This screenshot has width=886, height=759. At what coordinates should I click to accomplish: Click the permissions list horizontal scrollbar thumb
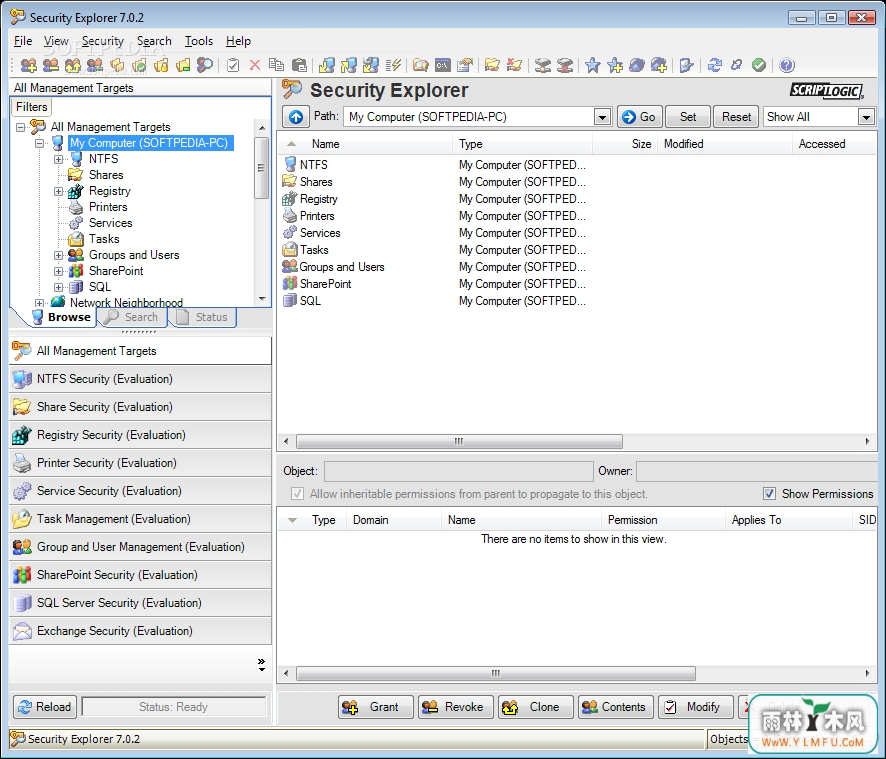click(496, 673)
